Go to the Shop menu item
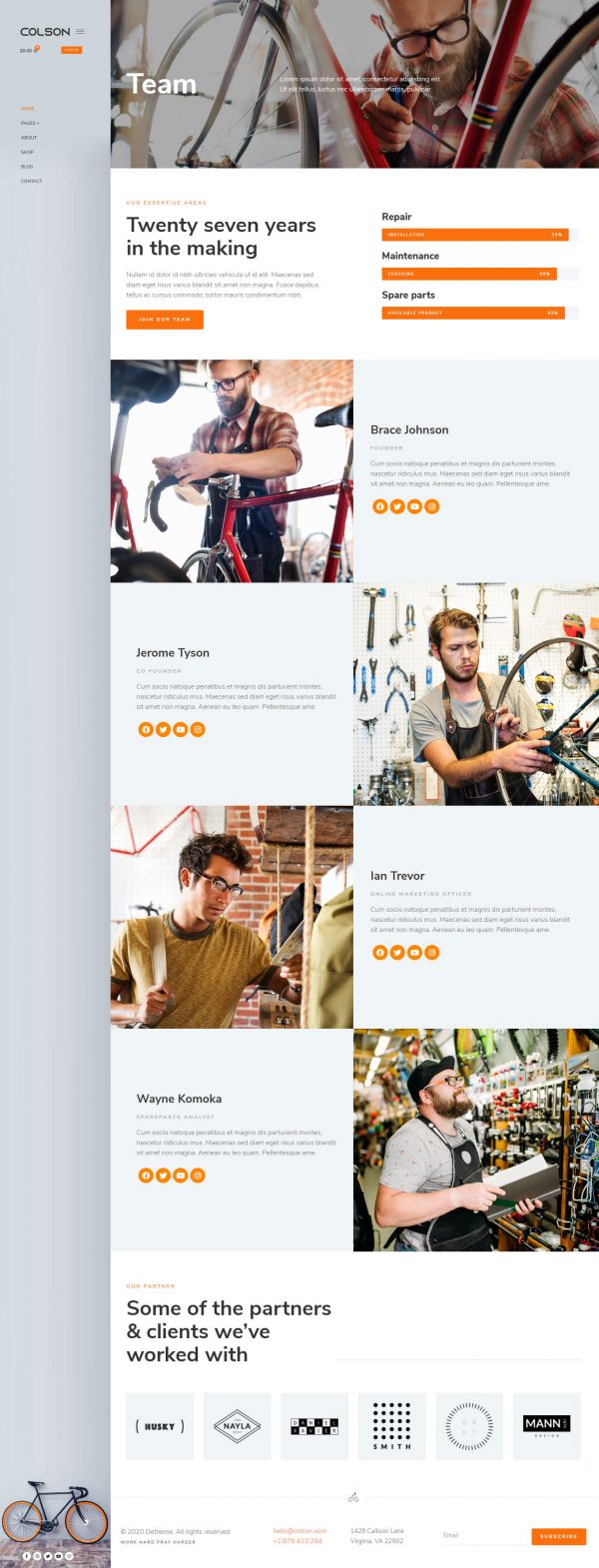Image resolution: width=599 pixels, height=1568 pixels. 27,152
